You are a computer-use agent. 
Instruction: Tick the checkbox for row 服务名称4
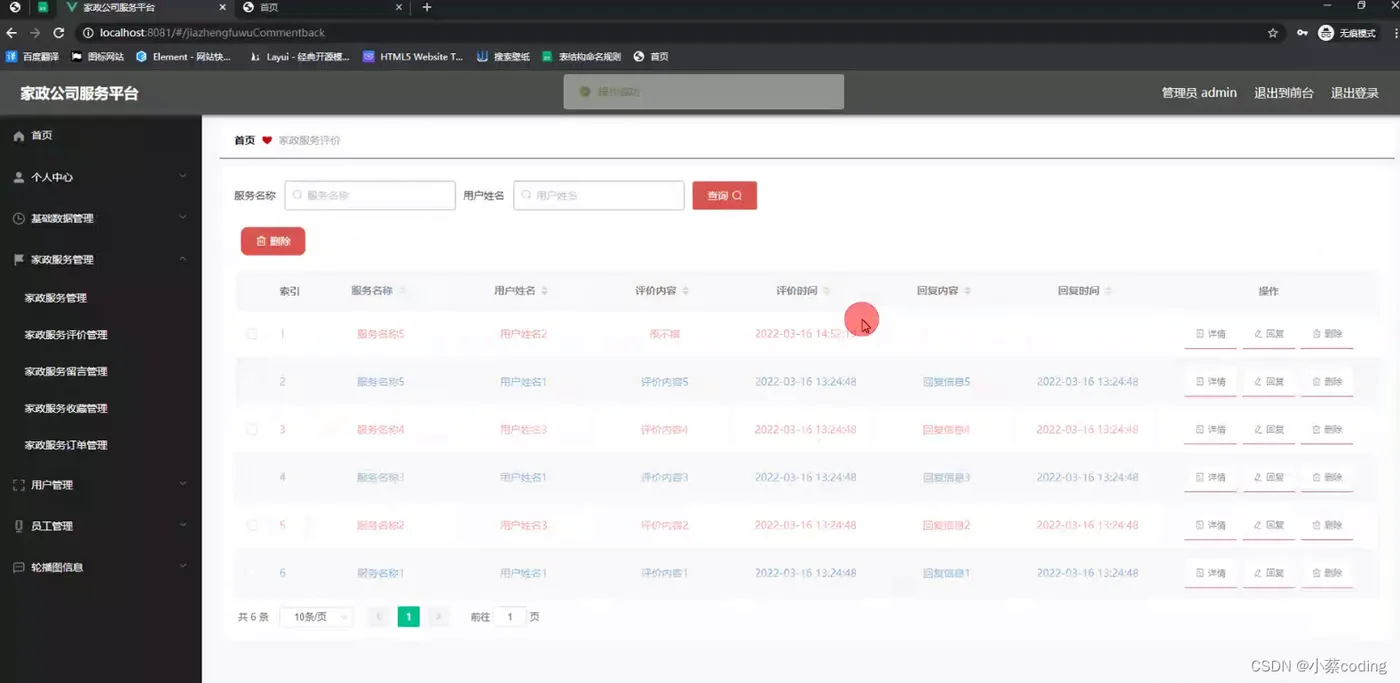tap(252, 430)
